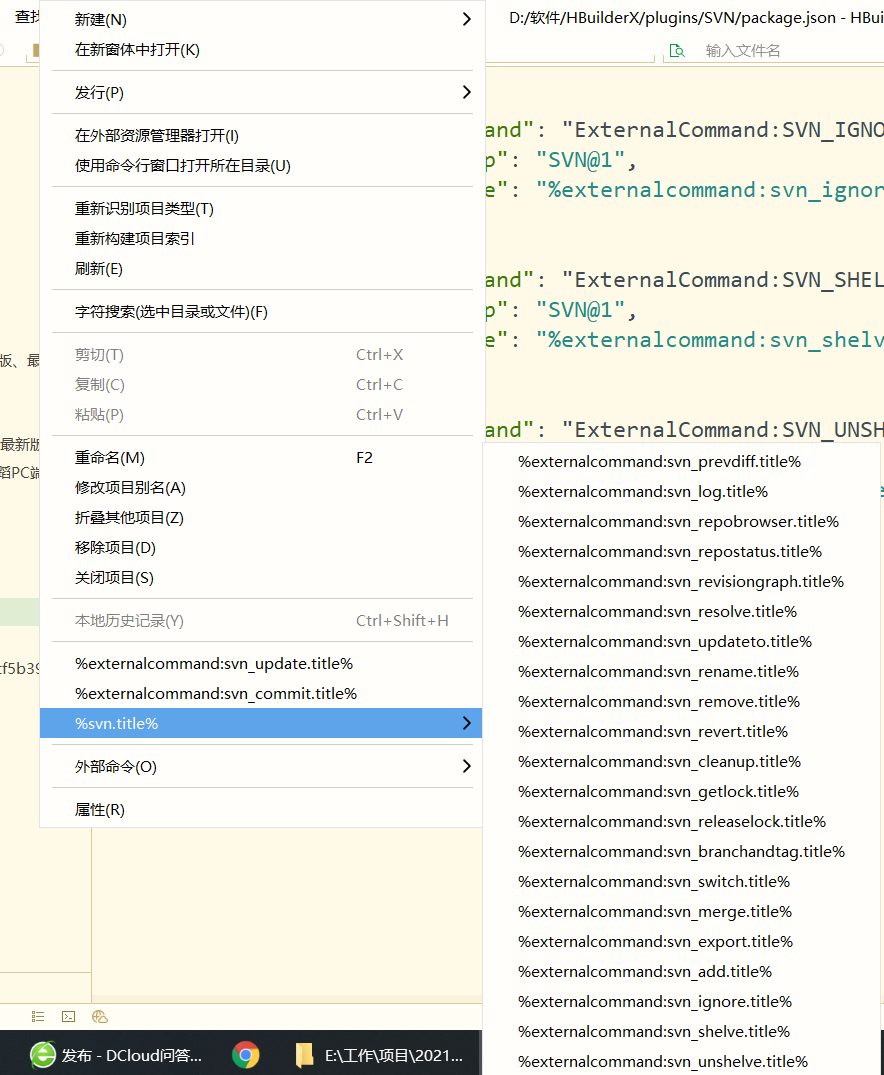
Task: Click the file search icon beside filename box
Action: (x=677, y=50)
